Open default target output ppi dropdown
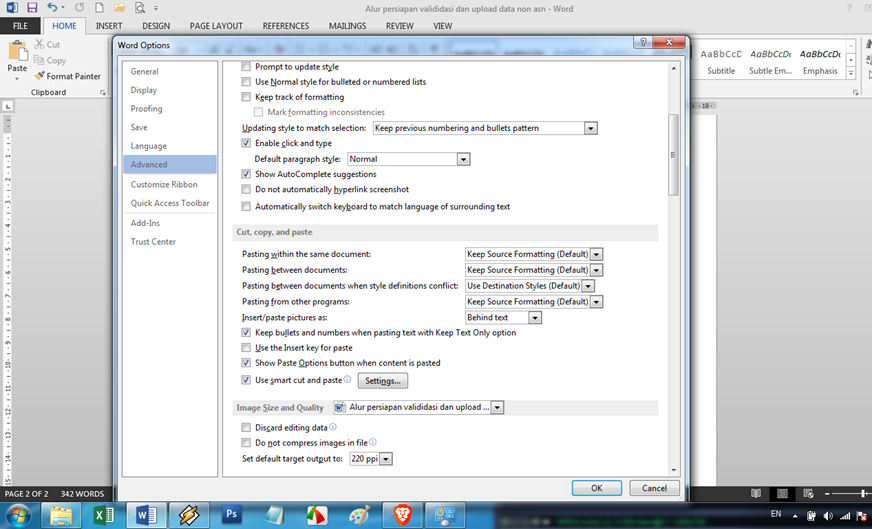Image resolution: width=872 pixels, height=529 pixels. point(386,459)
